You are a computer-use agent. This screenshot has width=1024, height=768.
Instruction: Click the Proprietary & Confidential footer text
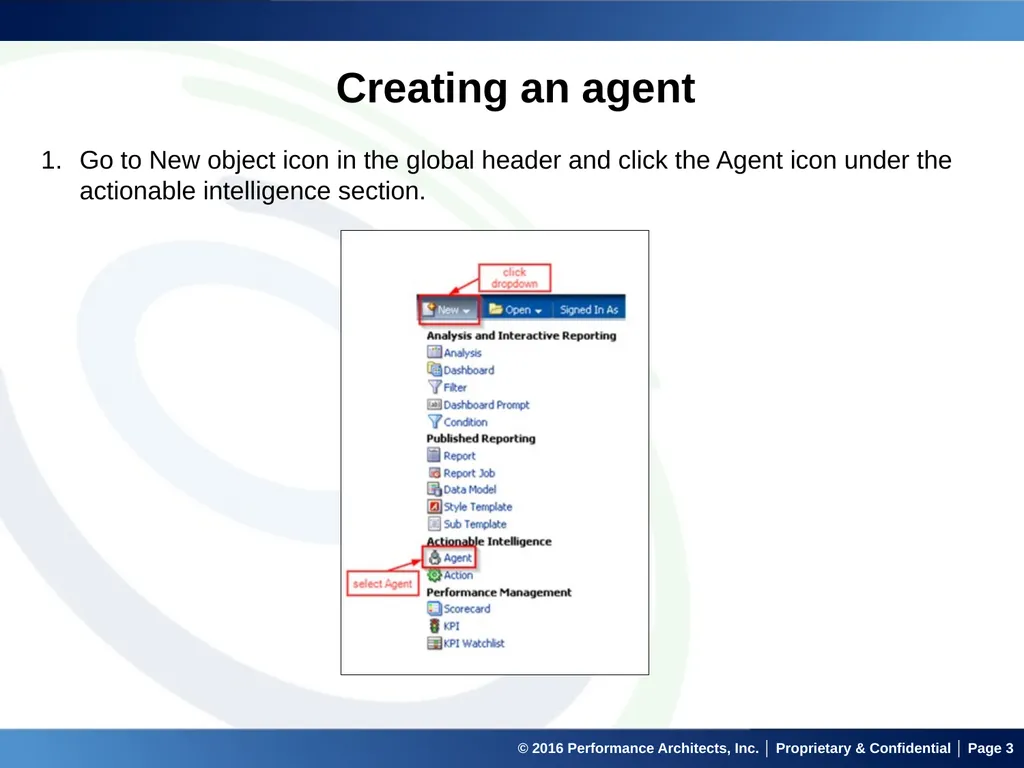pyautogui.click(x=863, y=748)
